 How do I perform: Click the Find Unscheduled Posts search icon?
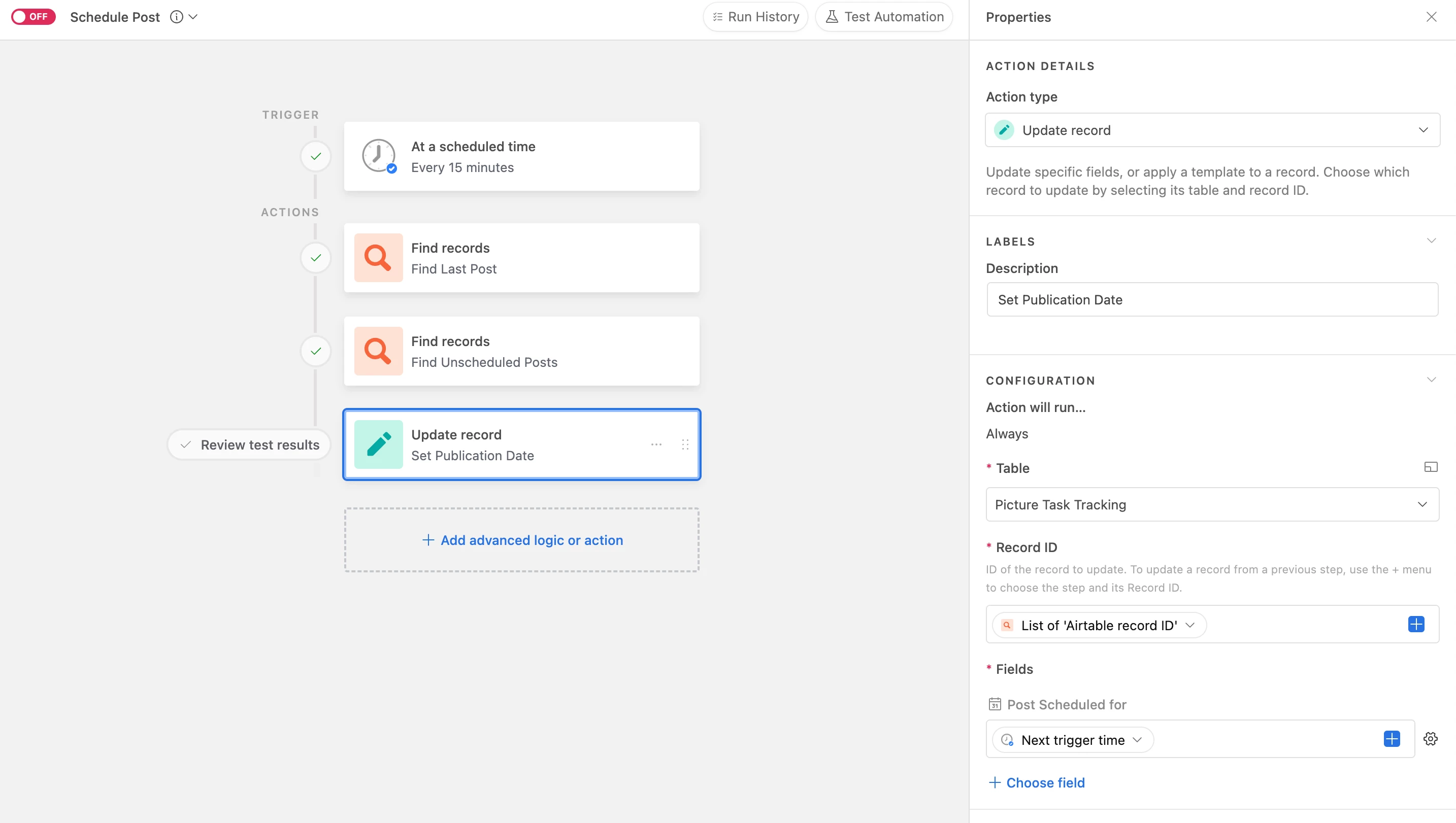point(378,351)
